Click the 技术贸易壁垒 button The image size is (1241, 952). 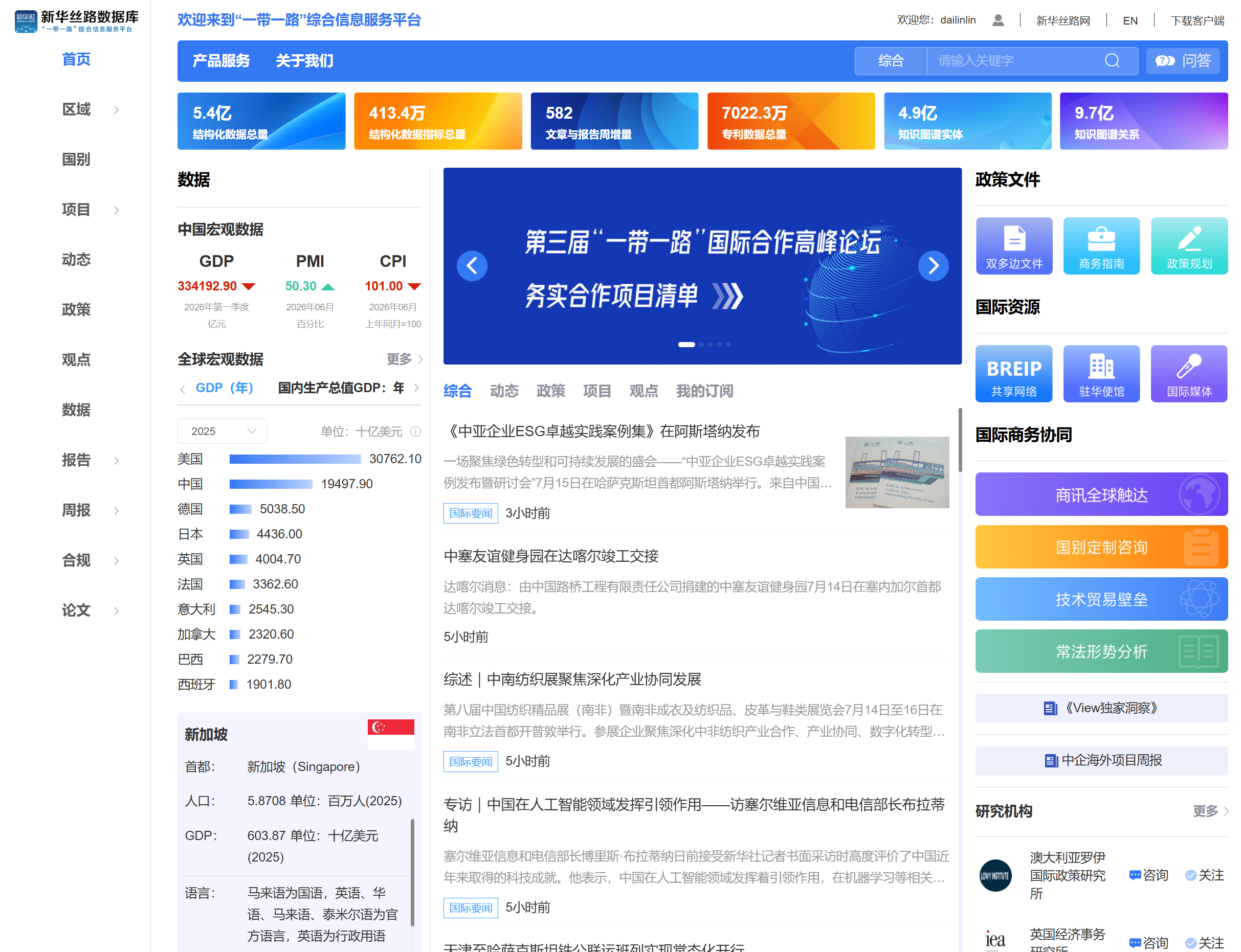(1101, 599)
